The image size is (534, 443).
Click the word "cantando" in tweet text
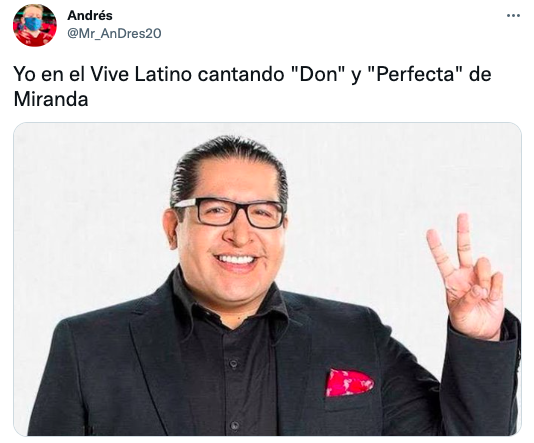[241, 74]
